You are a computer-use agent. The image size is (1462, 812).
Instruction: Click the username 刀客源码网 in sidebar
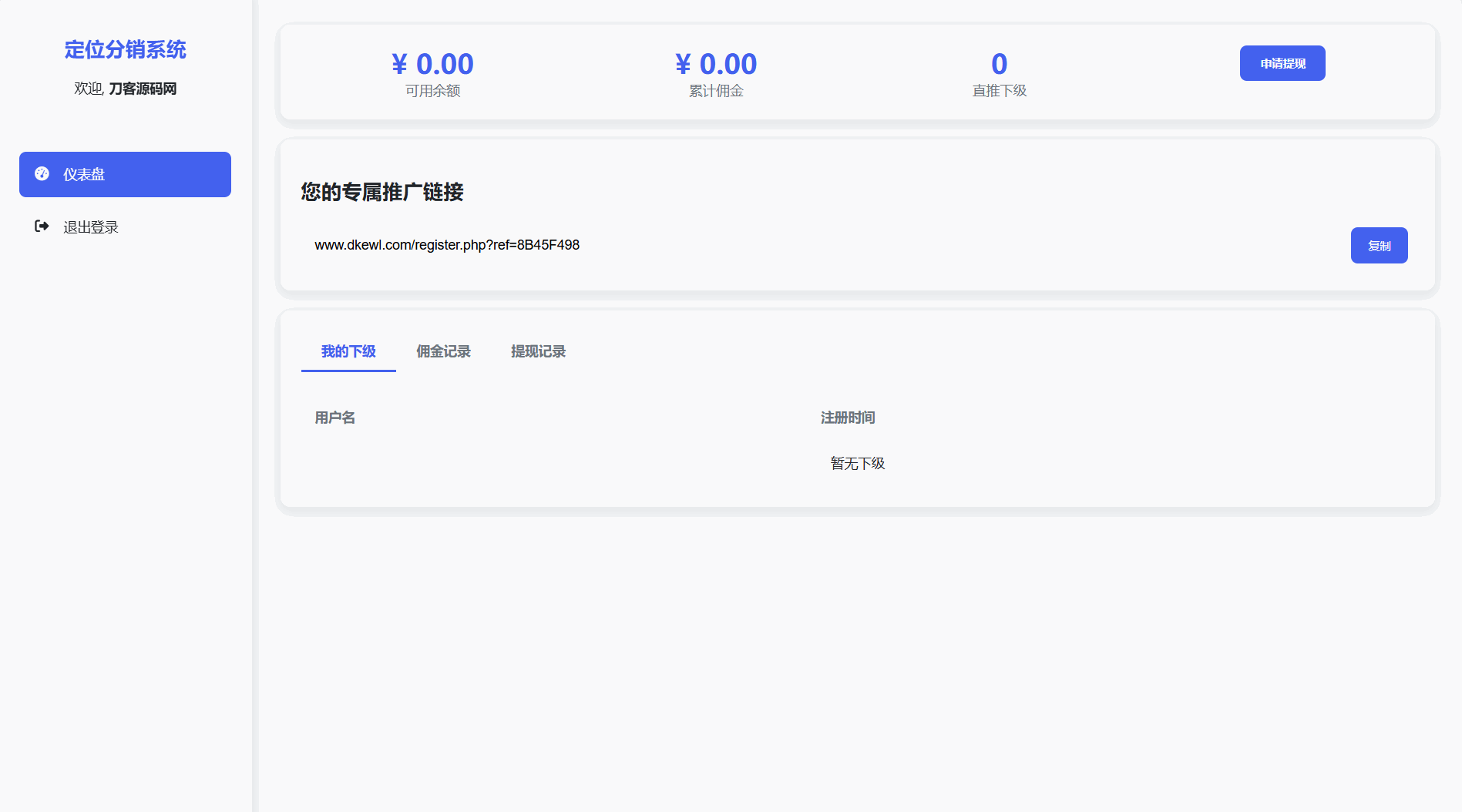(143, 89)
